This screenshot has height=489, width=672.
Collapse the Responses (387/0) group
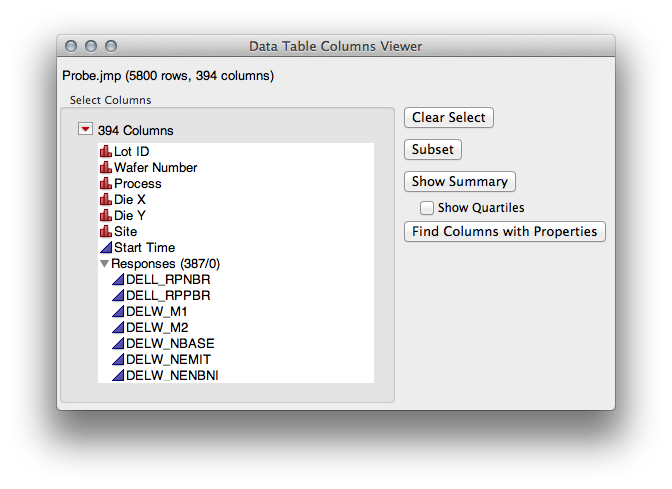pyautogui.click(x=104, y=264)
